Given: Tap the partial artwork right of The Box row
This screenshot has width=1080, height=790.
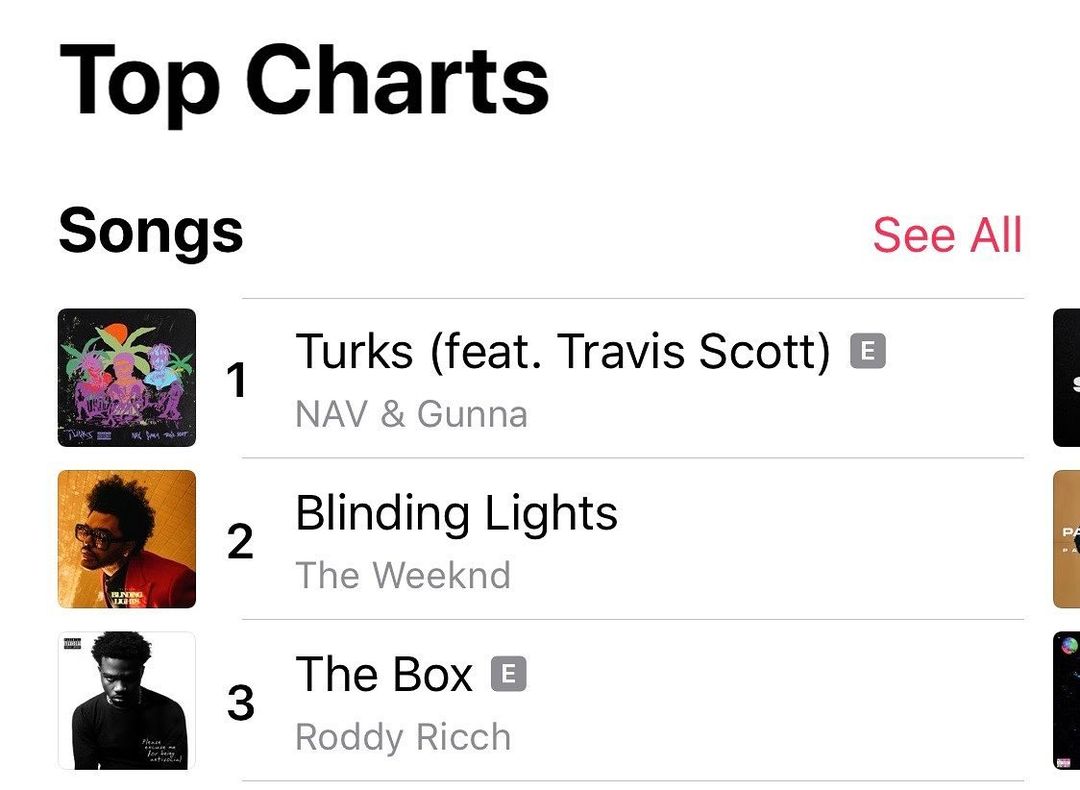Looking at the screenshot, I should 1066,700.
